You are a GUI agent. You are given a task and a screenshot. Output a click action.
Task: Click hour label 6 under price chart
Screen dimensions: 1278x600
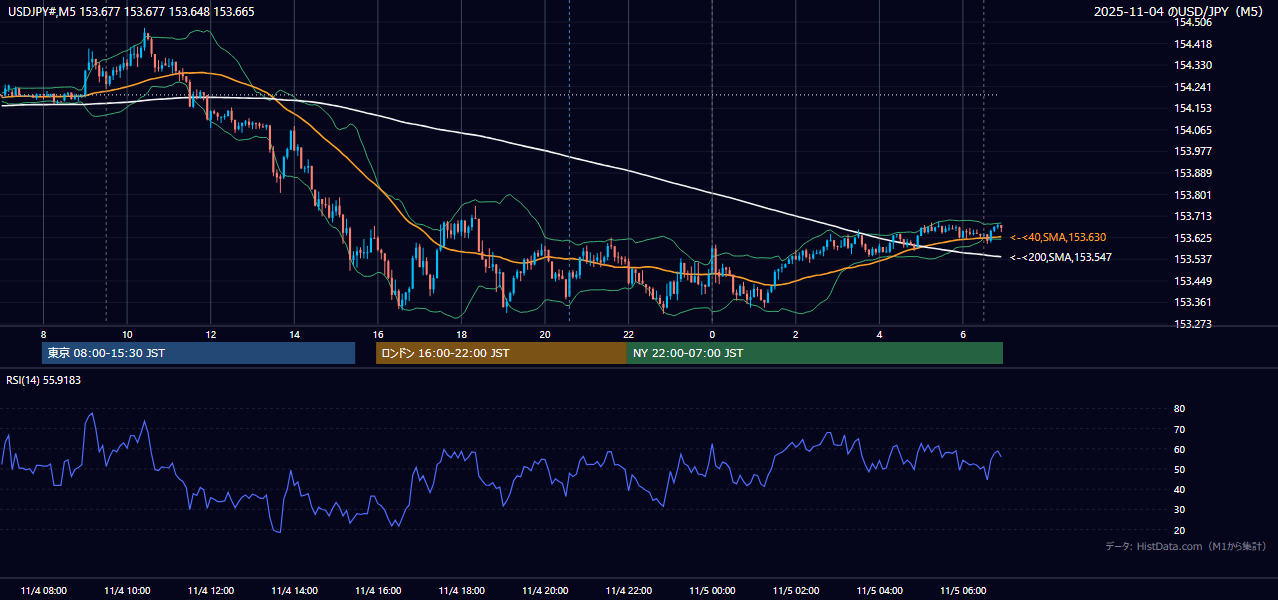pos(962,334)
